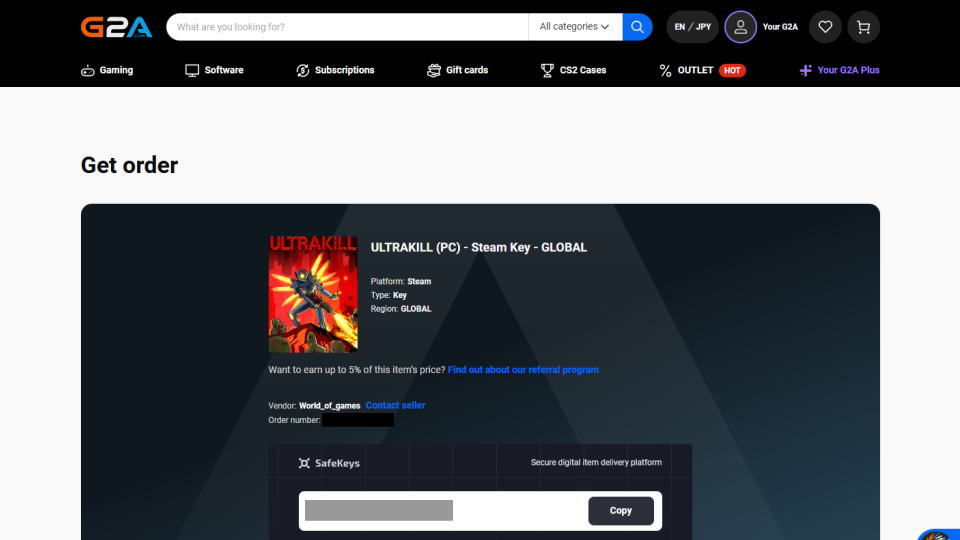960x540 pixels.
Task: Open the Gaming menu
Action: [x=107, y=70]
